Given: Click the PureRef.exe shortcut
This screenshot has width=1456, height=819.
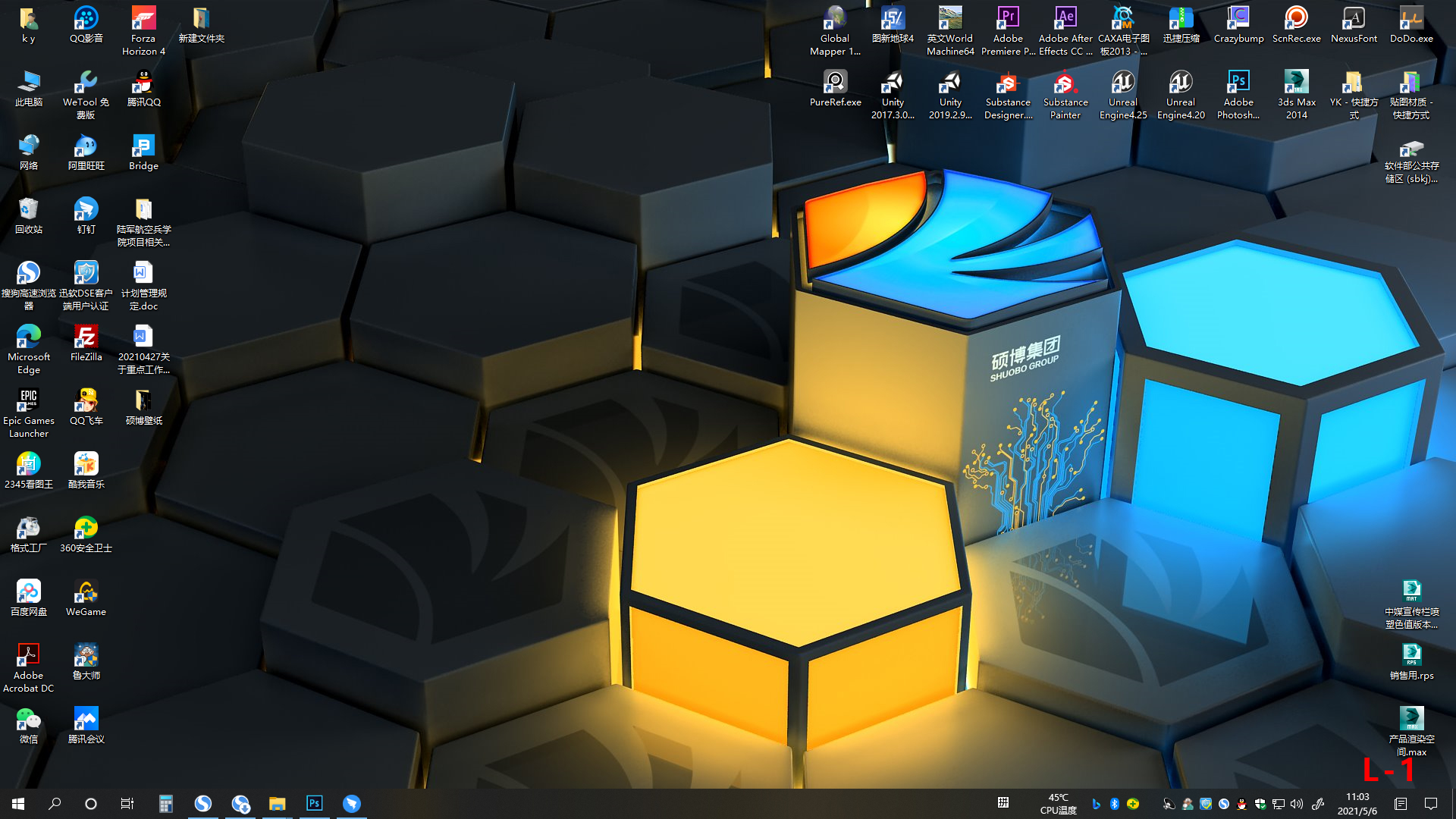Looking at the screenshot, I should (x=835, y=83).
